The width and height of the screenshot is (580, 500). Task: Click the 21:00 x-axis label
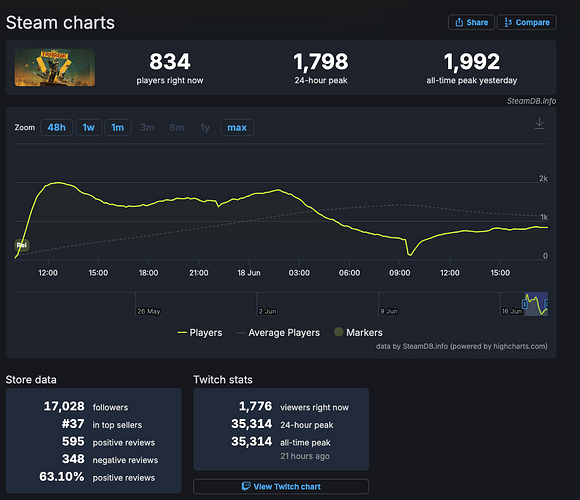point(199,273)
